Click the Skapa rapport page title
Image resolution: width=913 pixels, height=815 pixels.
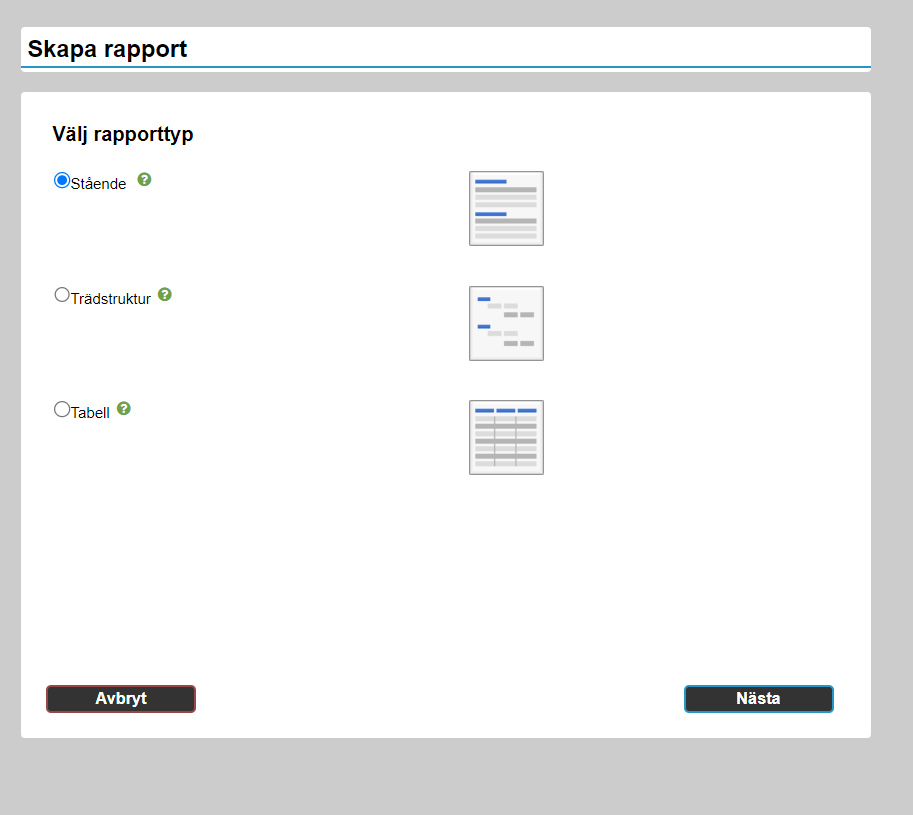pos(107,49)
